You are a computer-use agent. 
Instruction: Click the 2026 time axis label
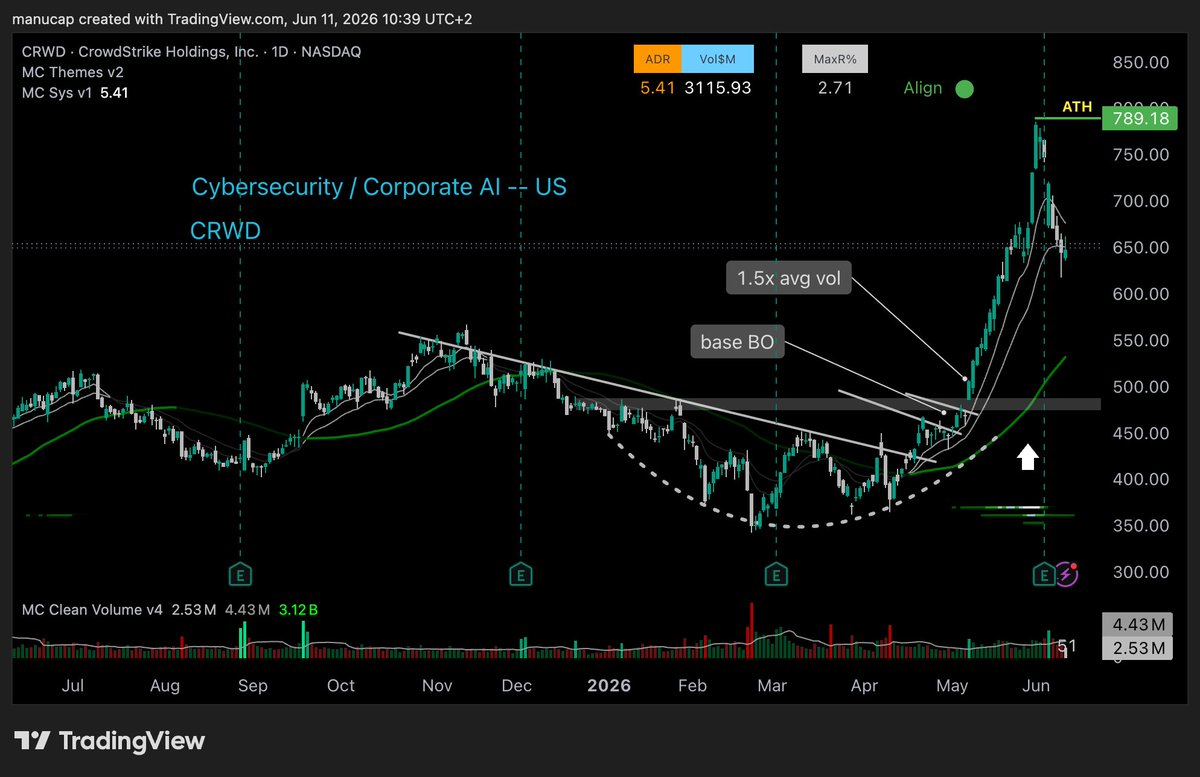click(609, 686)
